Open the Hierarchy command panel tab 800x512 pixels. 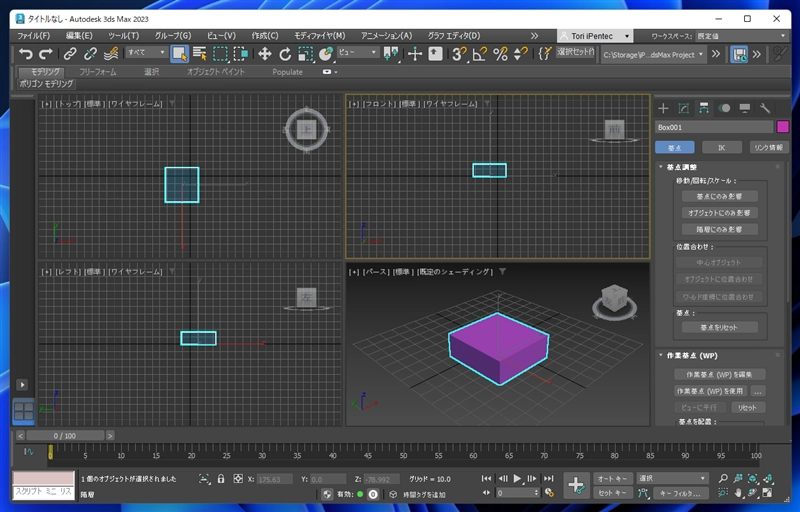704,108
